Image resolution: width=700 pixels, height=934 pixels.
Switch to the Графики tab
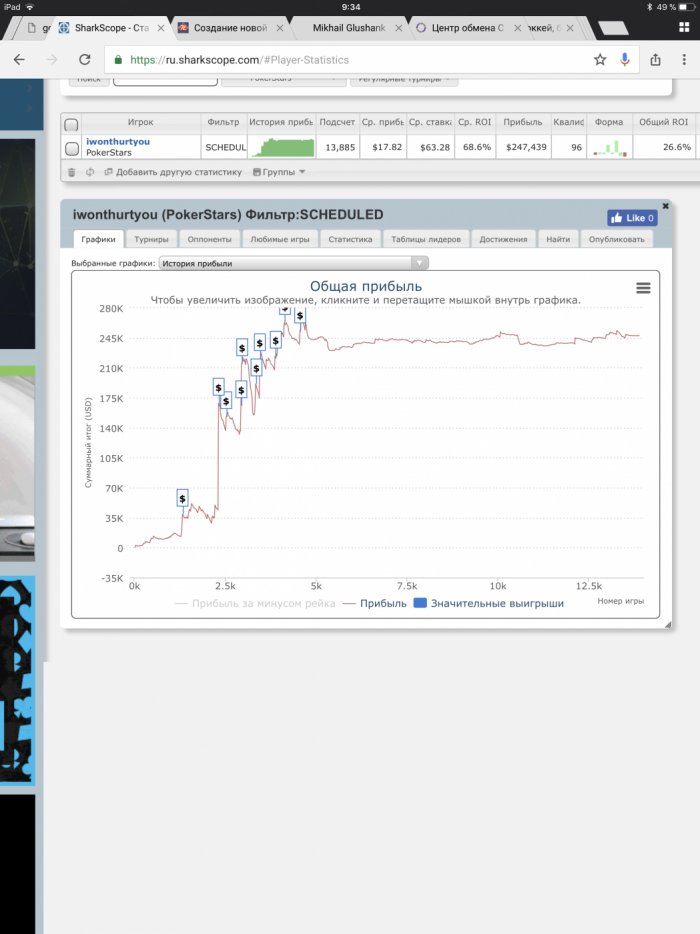point(98,239)
